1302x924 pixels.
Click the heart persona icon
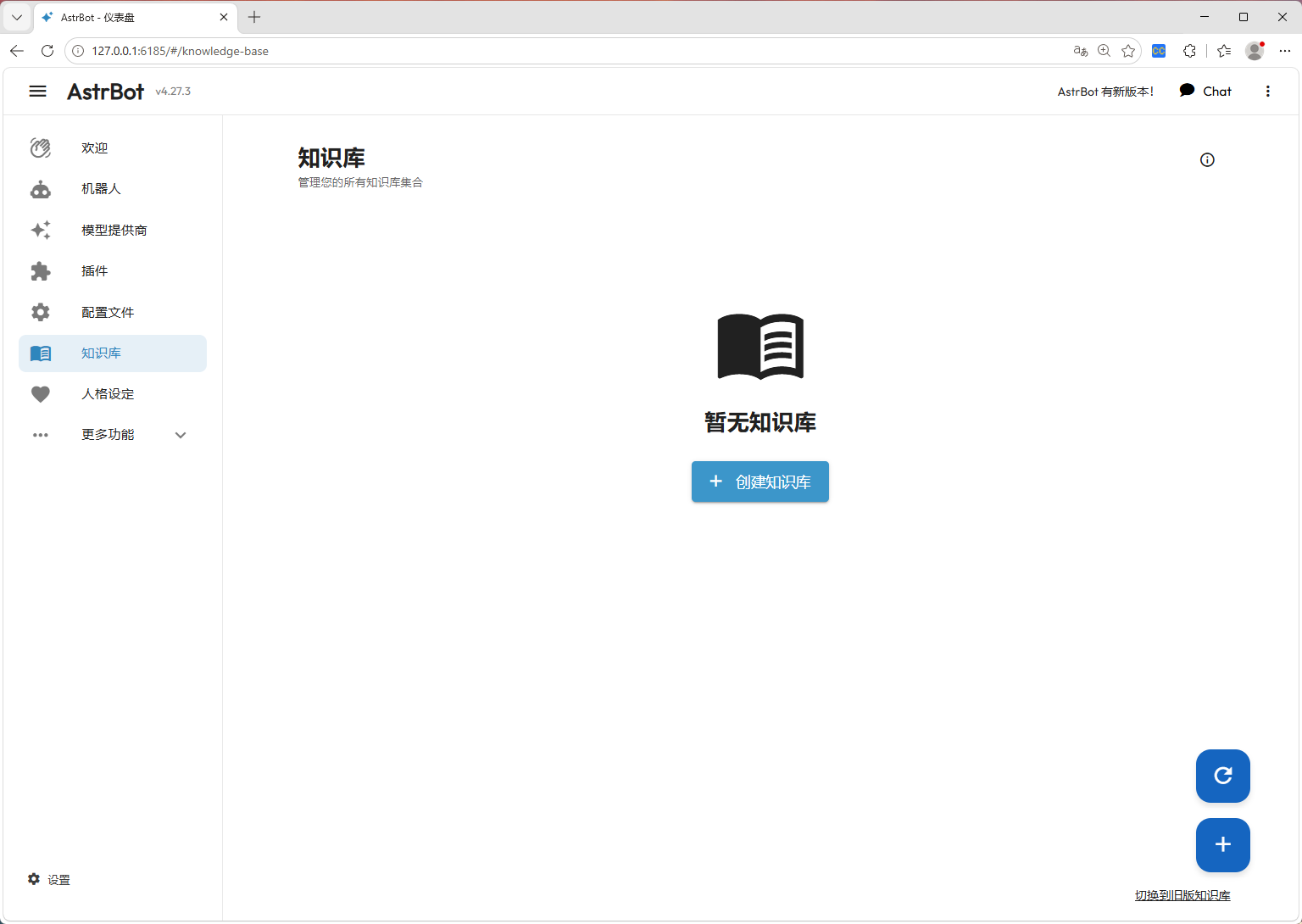click(41, 394)
